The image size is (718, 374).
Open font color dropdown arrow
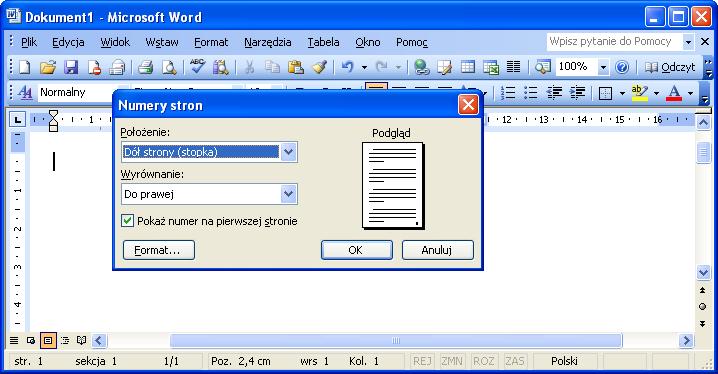690,93
